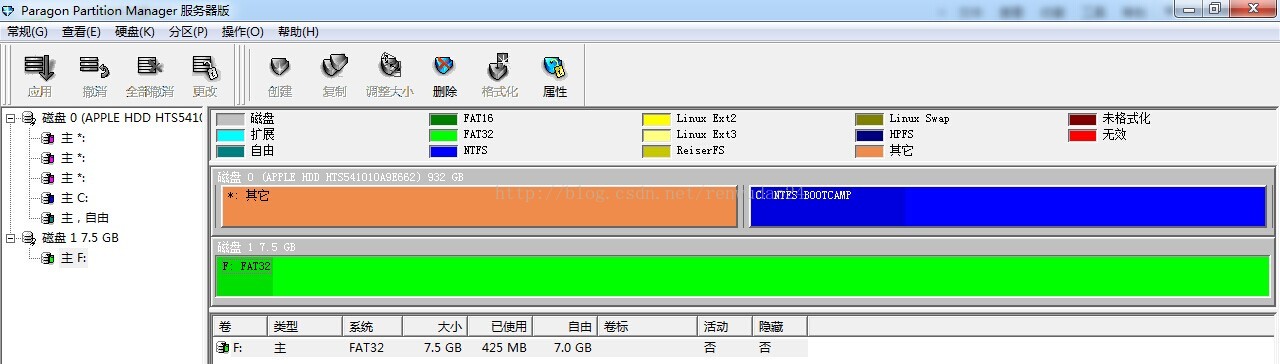This screenshot has height=364, width=1280.
Task: Click the 应用 (Apply) toolbar icon
Action: [x=40, y=68]
